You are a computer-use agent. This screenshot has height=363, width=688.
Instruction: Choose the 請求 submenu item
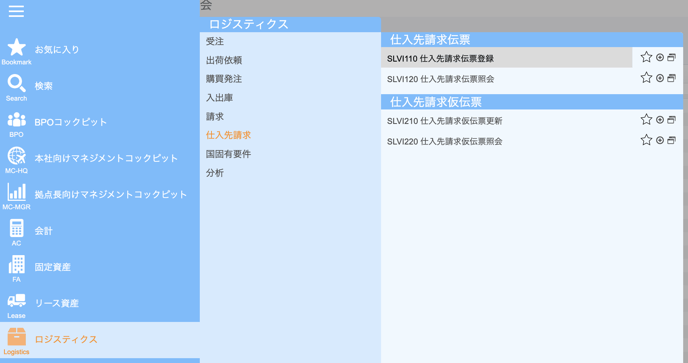point(215,117)
